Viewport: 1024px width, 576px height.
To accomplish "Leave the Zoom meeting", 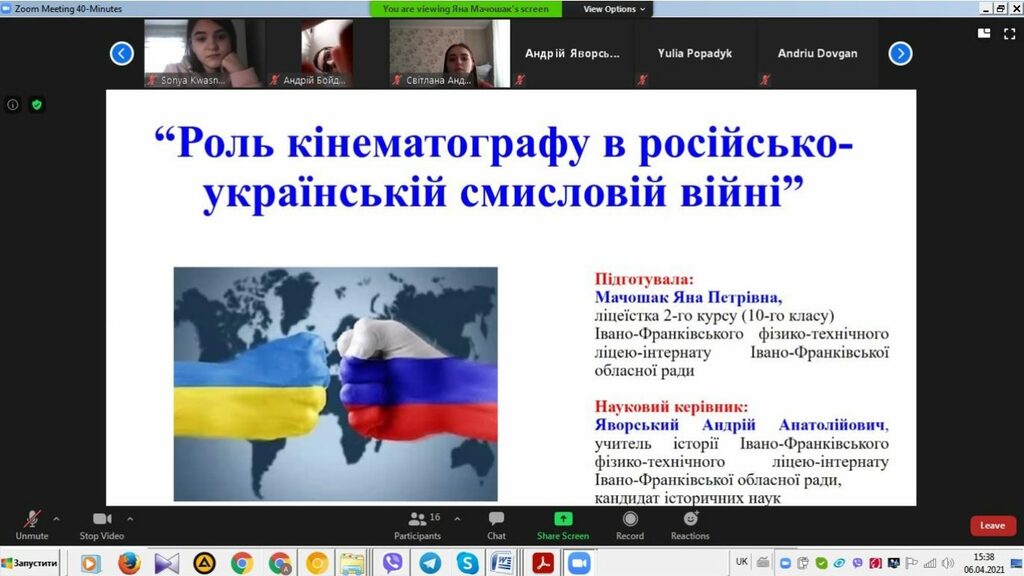I will pyautogui.click(x=992, y=526).
